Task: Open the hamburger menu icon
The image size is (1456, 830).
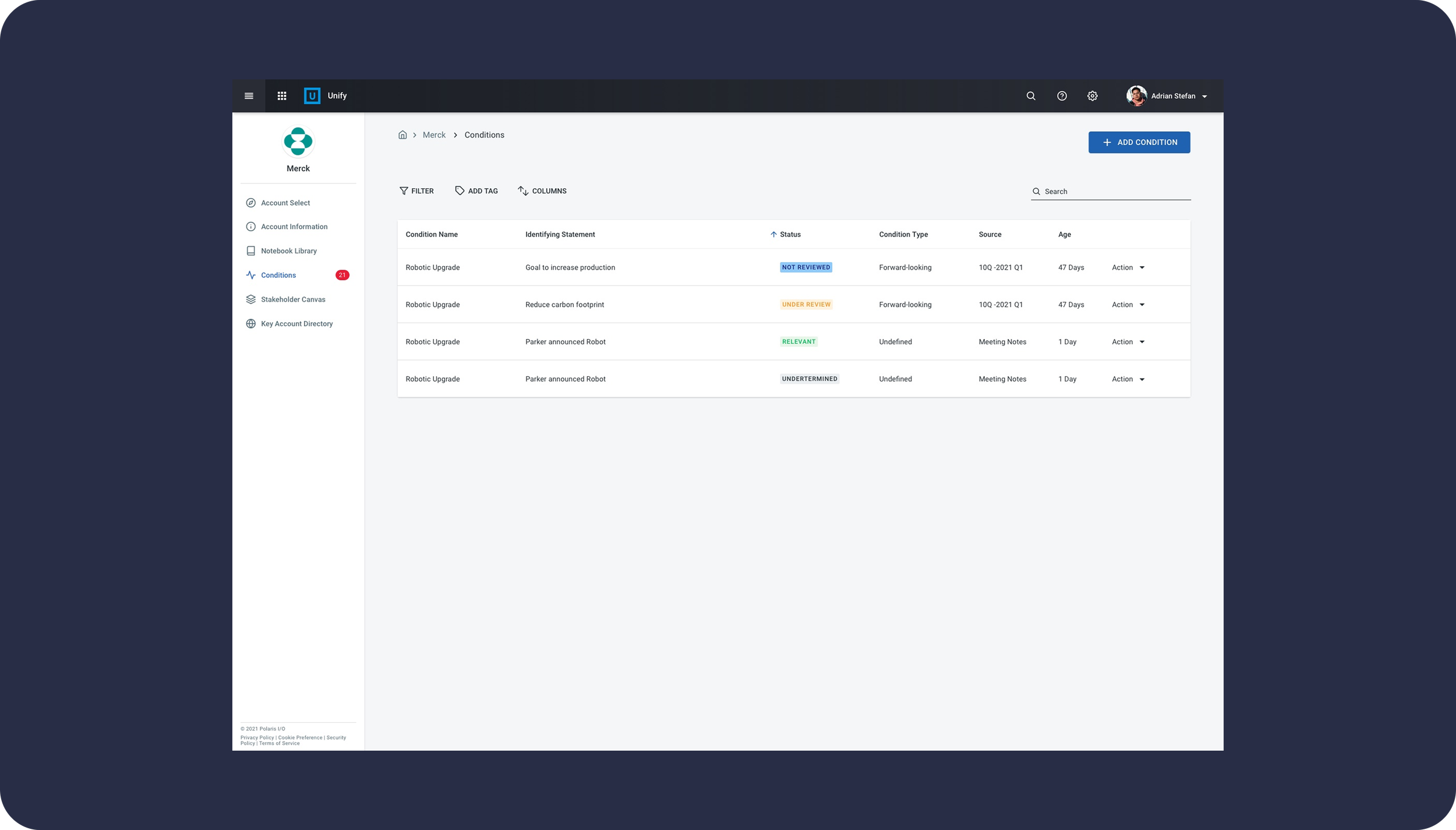Action: (249, 96)
